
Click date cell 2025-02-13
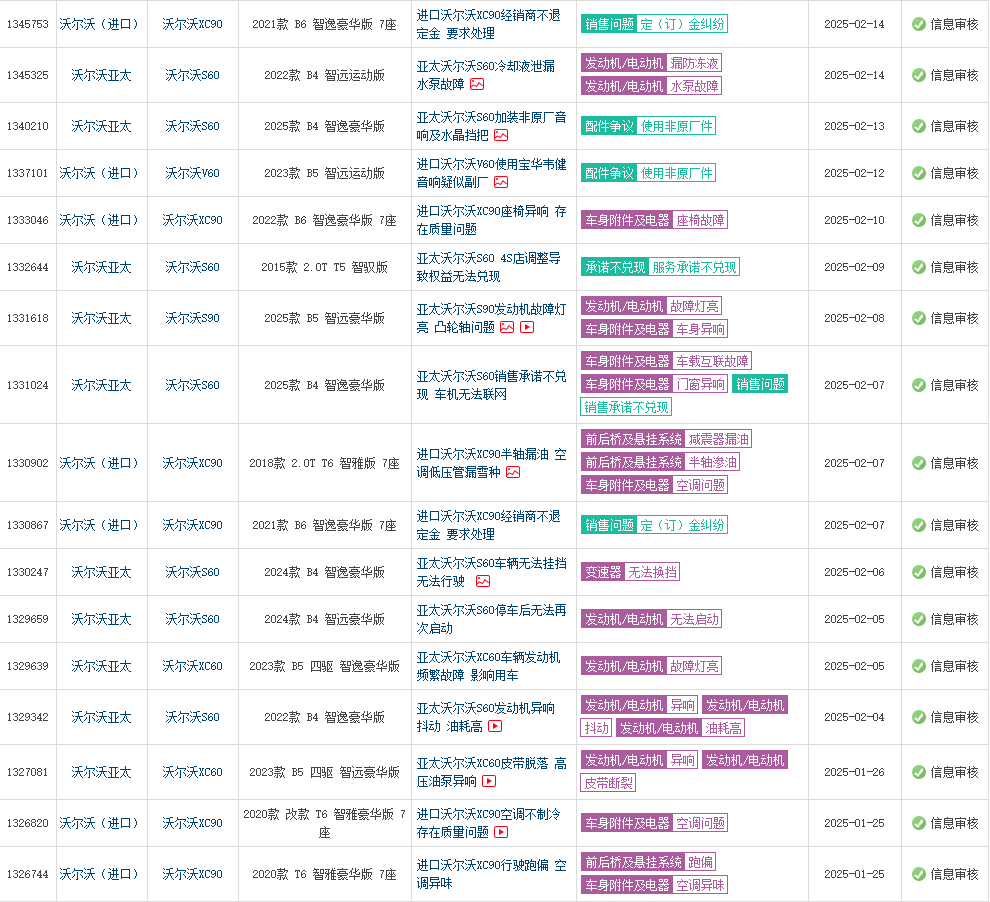point(854,126)
